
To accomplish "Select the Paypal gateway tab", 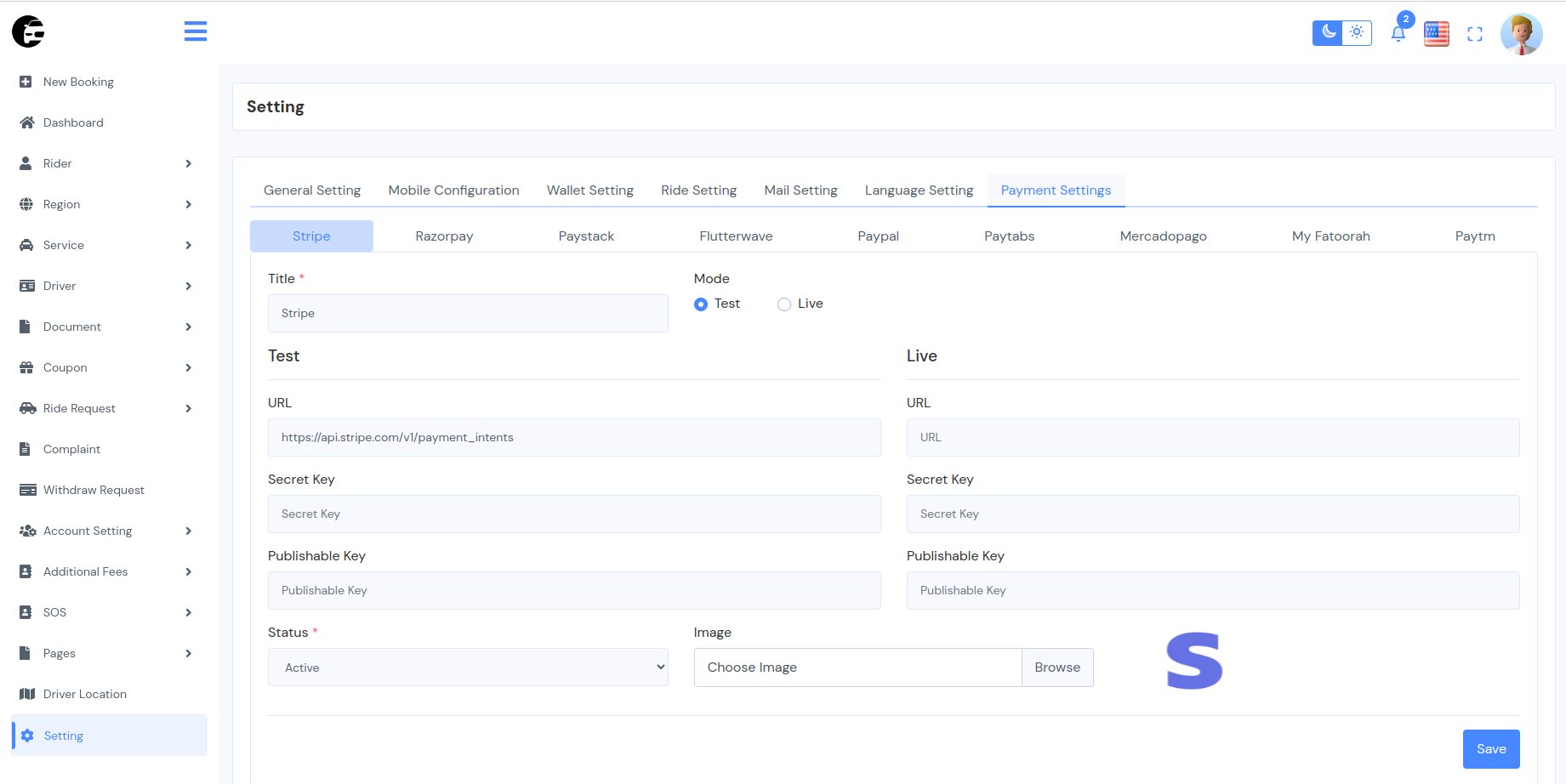I will 878,236.
